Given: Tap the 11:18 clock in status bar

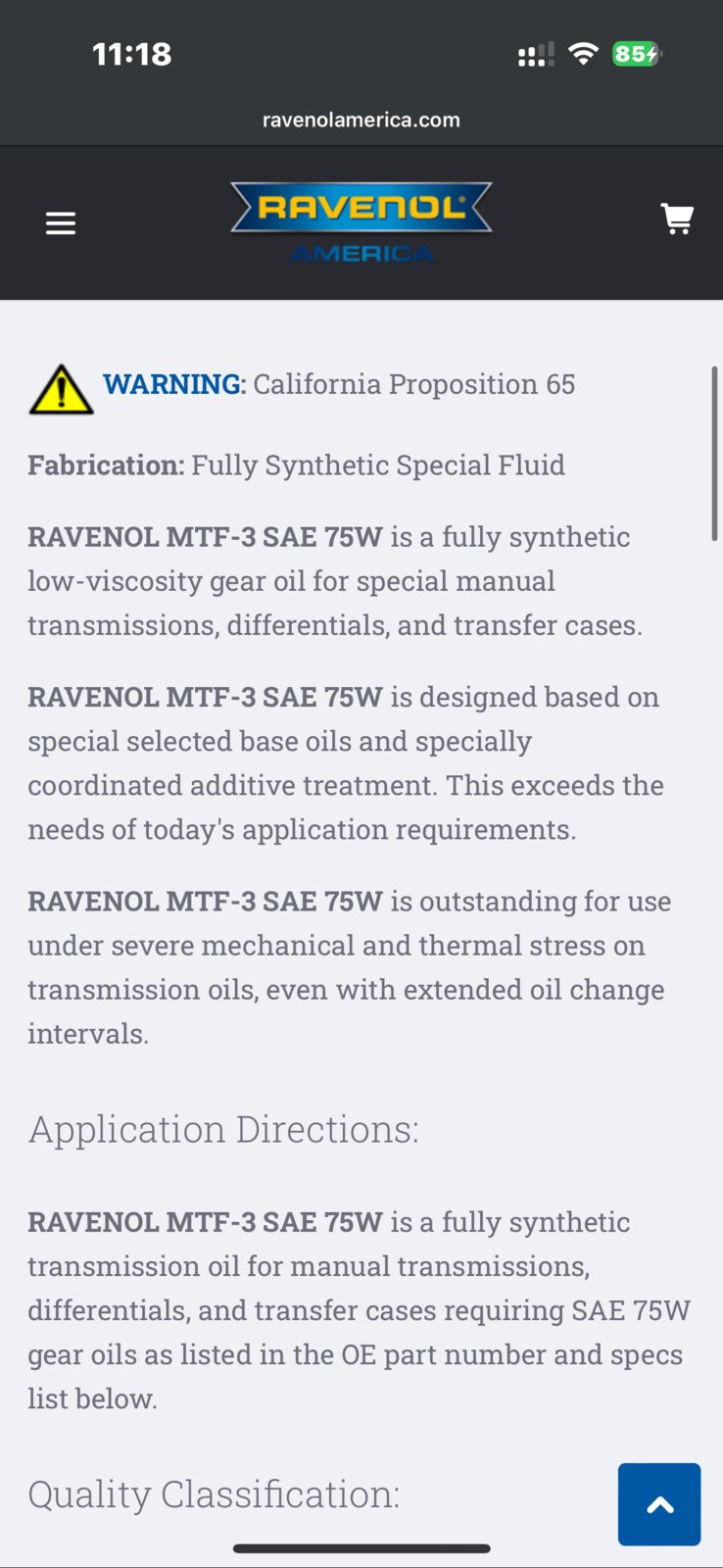Looking at the screenshot, I should click(x=132, y=54).
